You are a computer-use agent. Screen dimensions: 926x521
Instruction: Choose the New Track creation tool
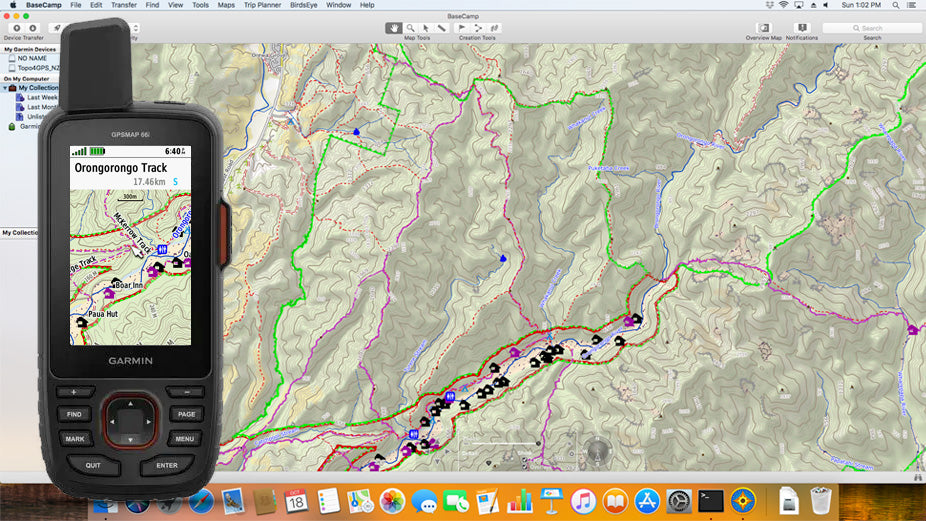pos(495,28)
